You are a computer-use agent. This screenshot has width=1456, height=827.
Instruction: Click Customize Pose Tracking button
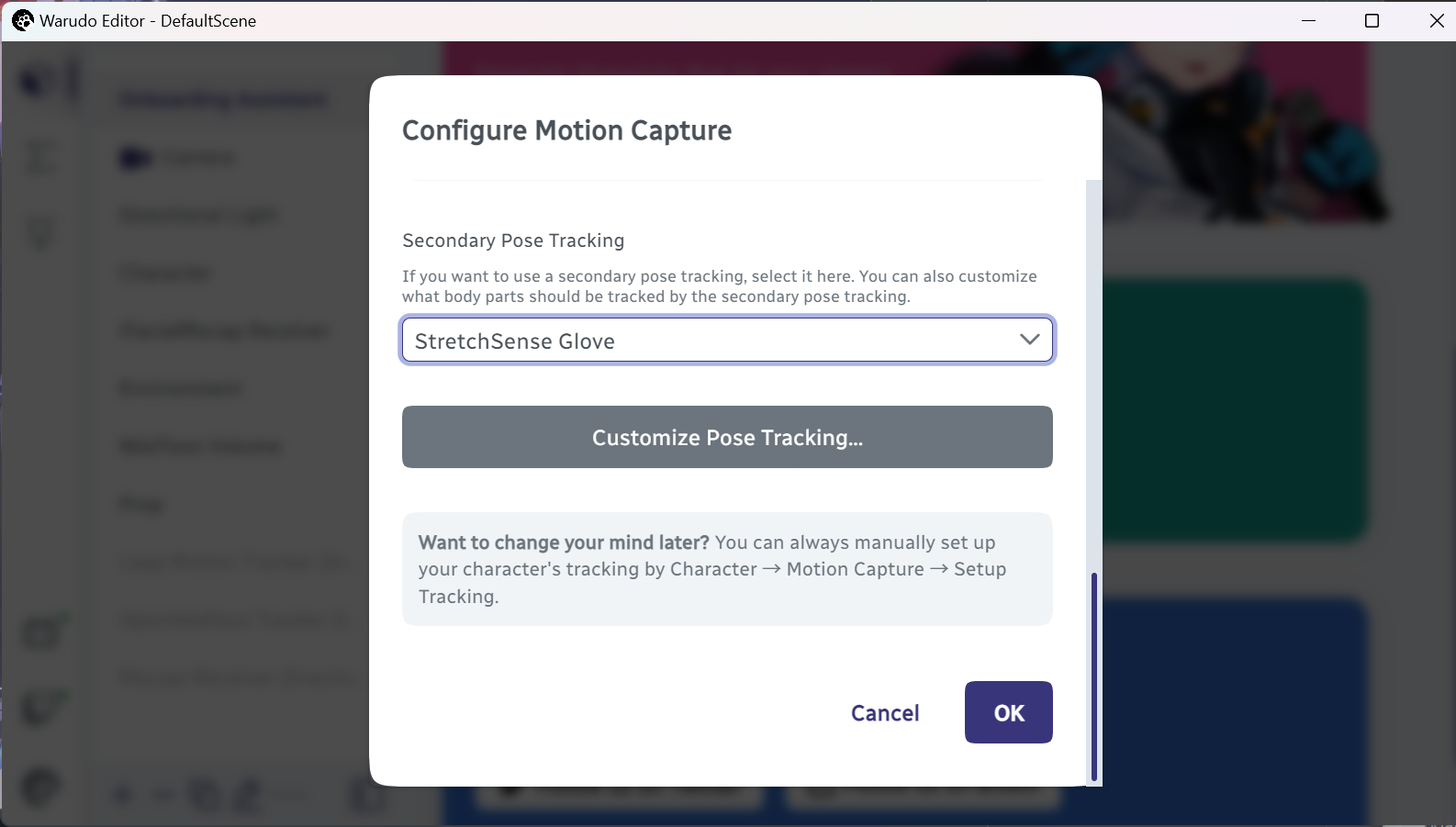pyautogui.click(x=727, y=437)
